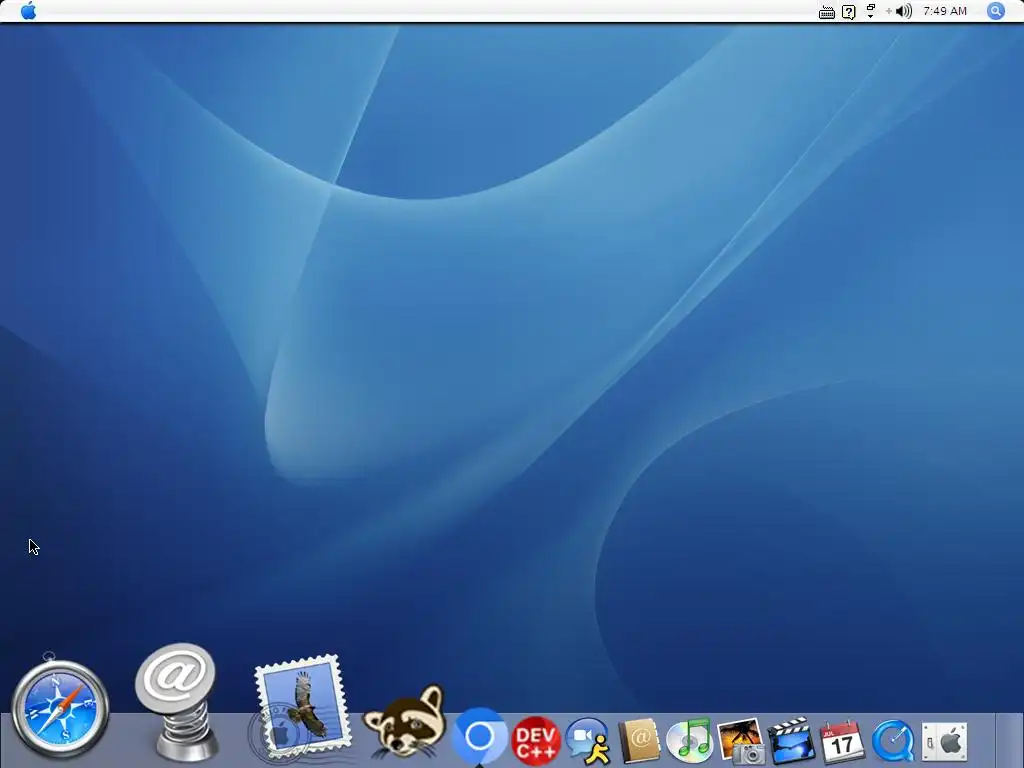Launch QuickTime Player from dock
Screen dimensions: 1024x768
(893, 741)
